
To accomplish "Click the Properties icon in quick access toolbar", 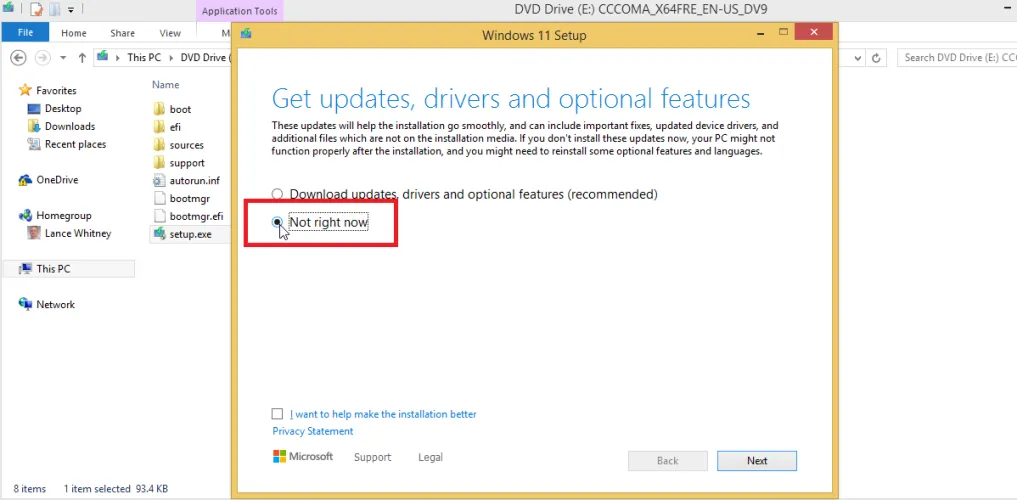I will (x=36, y=10).
